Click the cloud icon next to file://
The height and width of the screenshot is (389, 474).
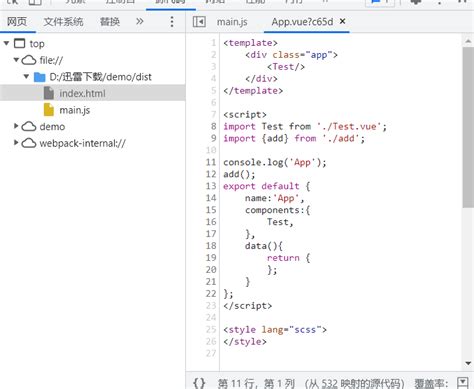click(29, 60)
